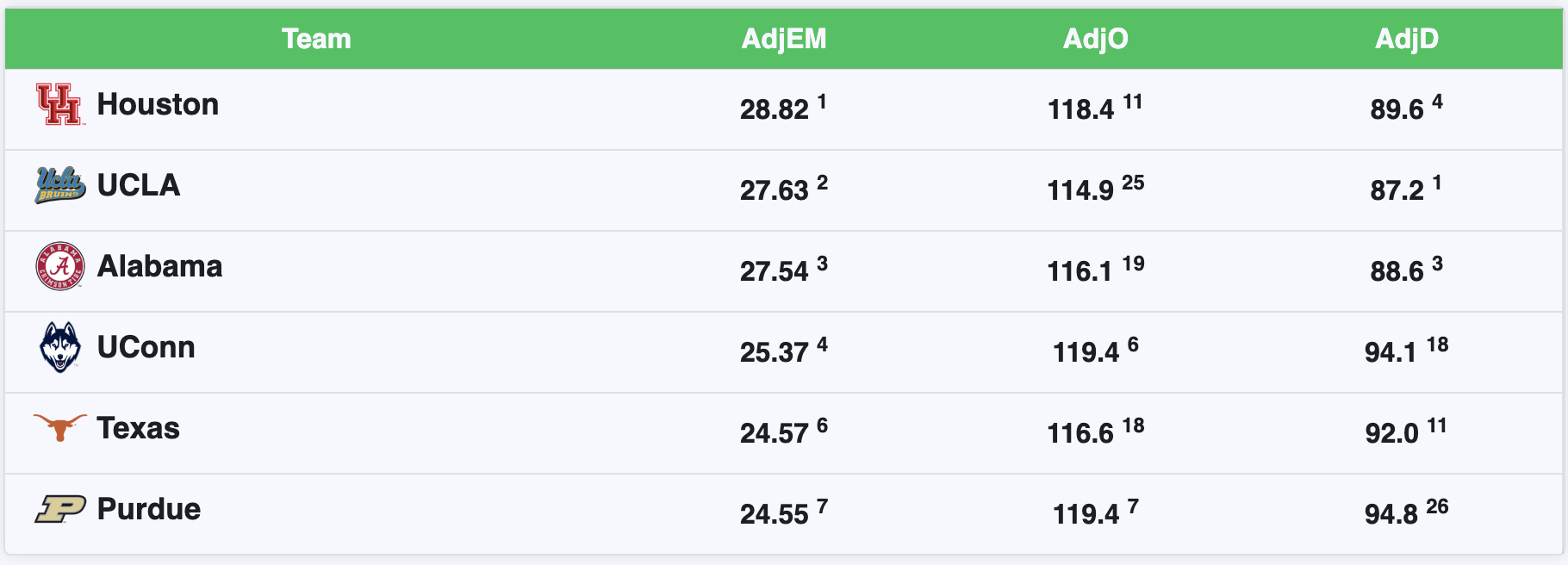Sort by the AdjD column header

pos(1407,39)
